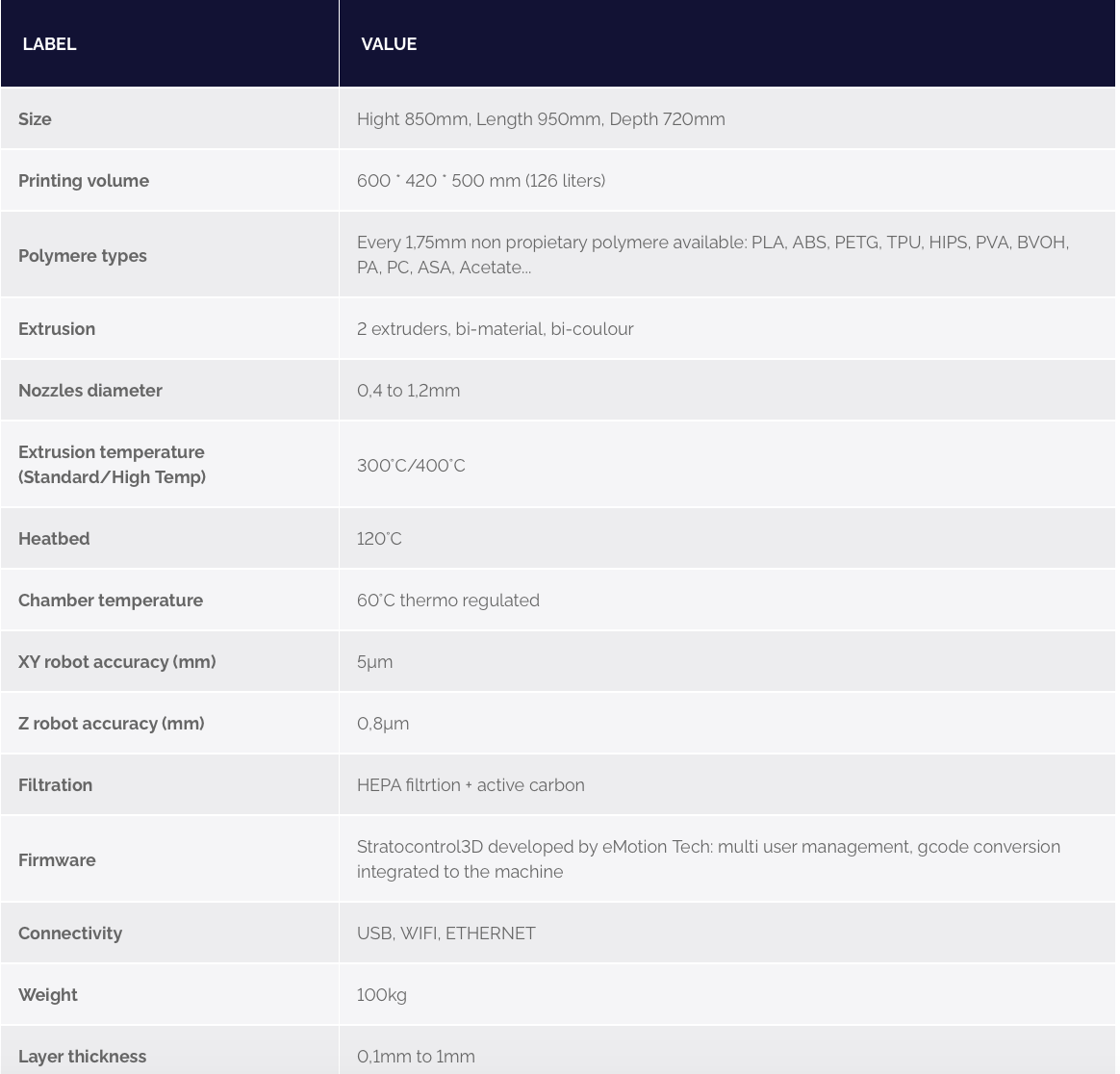
Task: Select the Size row label
Action: (35, 118)
